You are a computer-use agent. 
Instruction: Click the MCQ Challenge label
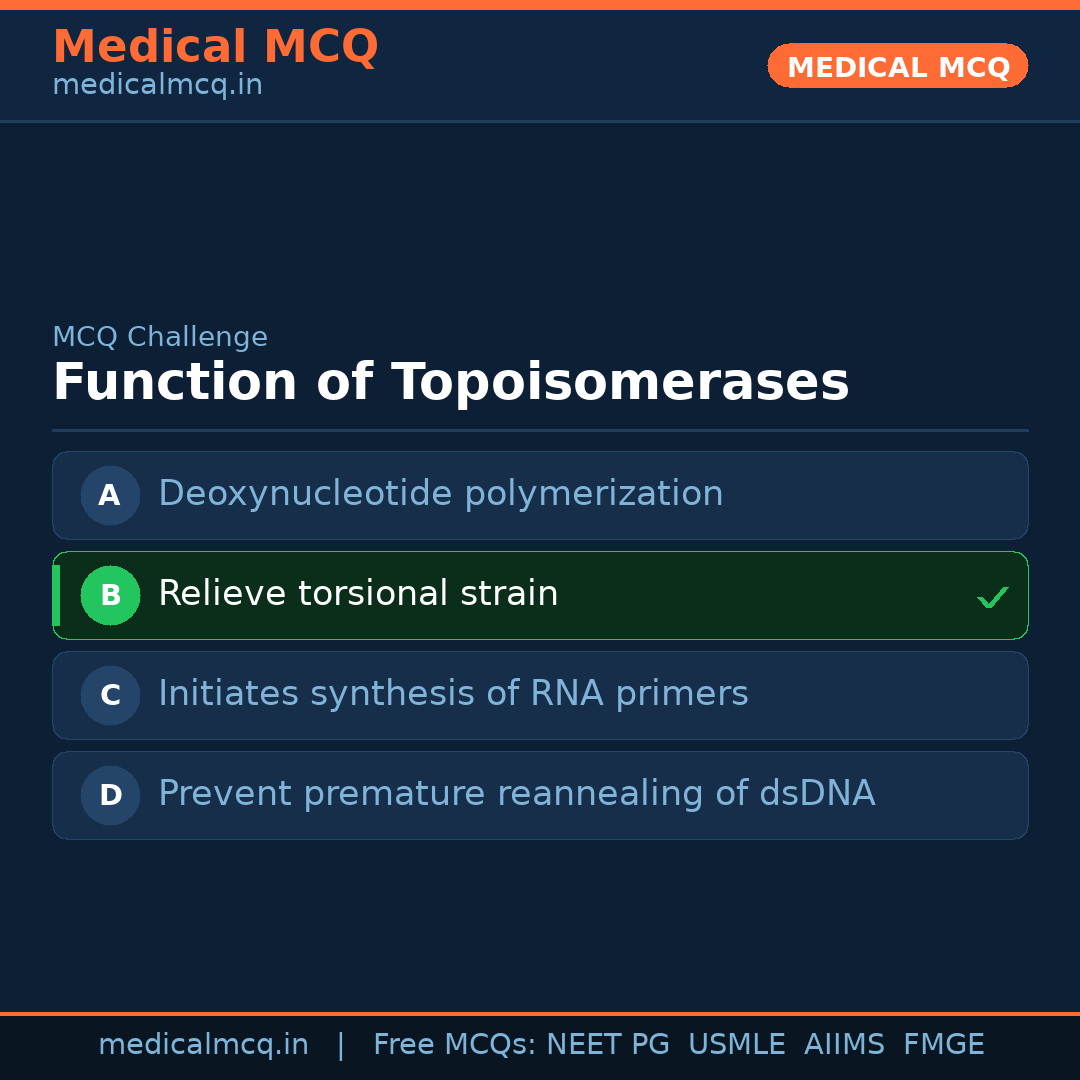click(160, 337)
